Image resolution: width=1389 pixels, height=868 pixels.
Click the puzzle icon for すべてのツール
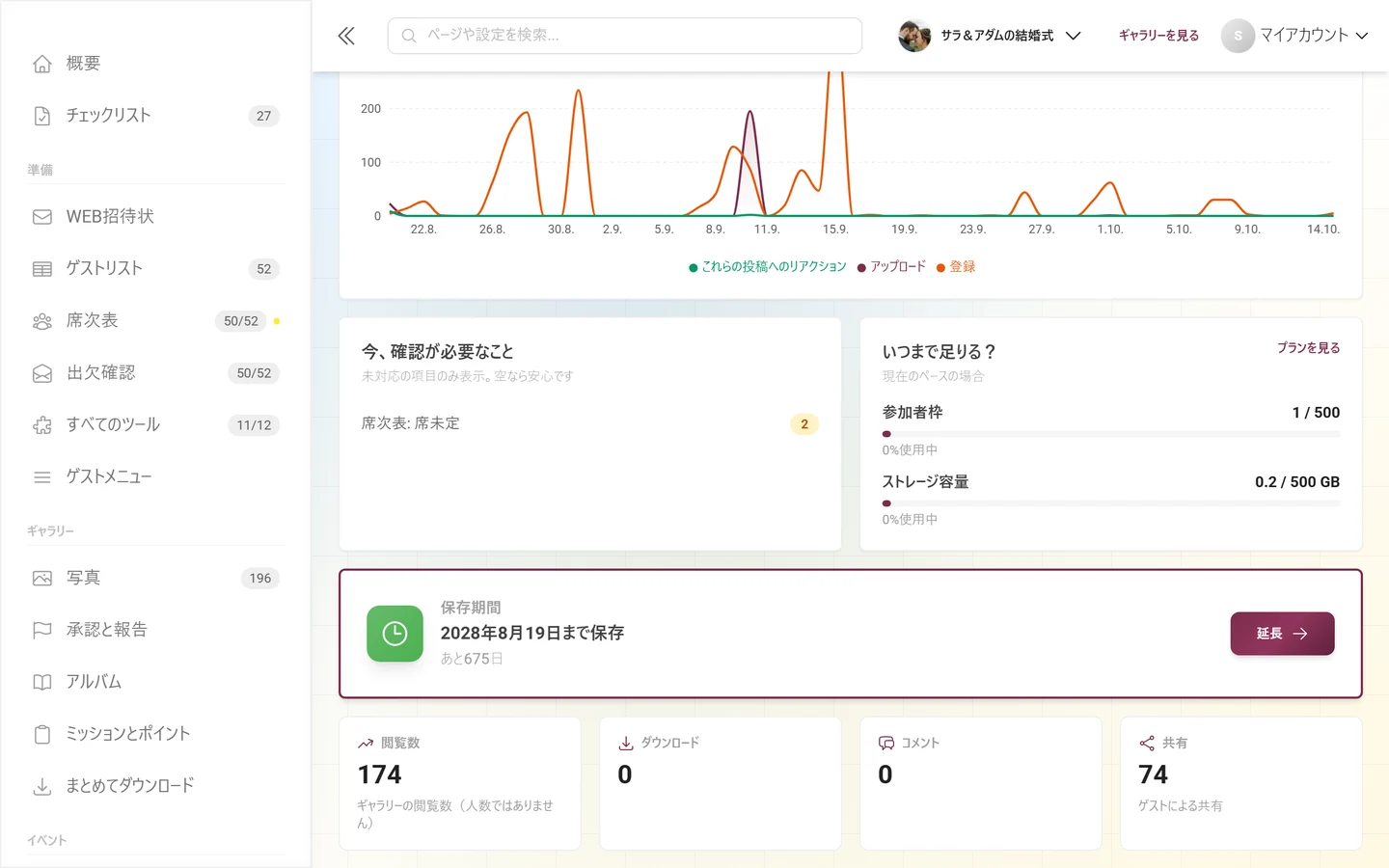(x=42, y=425)
